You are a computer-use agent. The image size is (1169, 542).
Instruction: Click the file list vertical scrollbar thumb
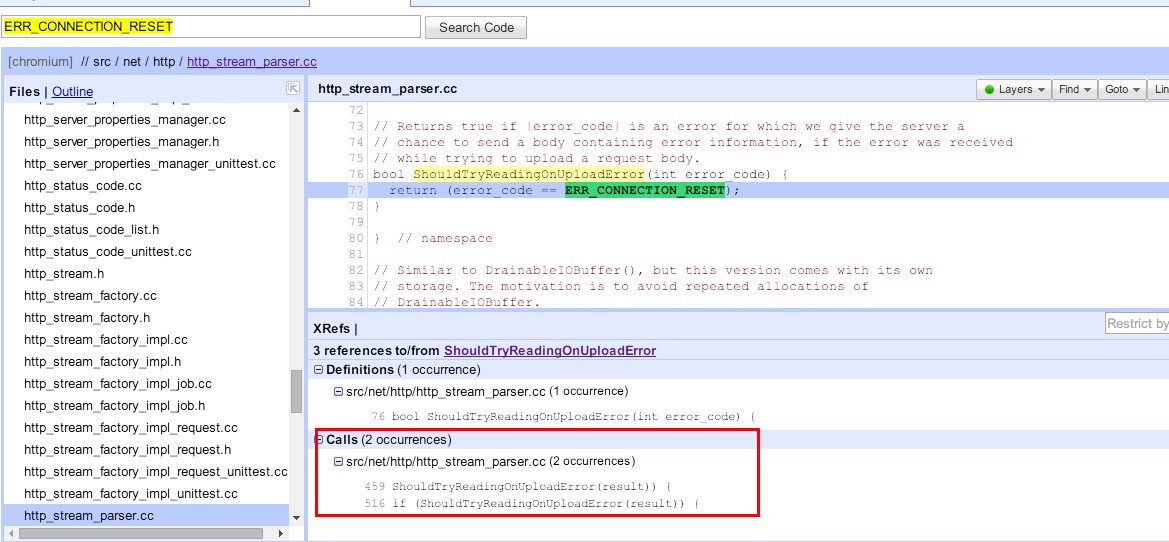(296, 391)
